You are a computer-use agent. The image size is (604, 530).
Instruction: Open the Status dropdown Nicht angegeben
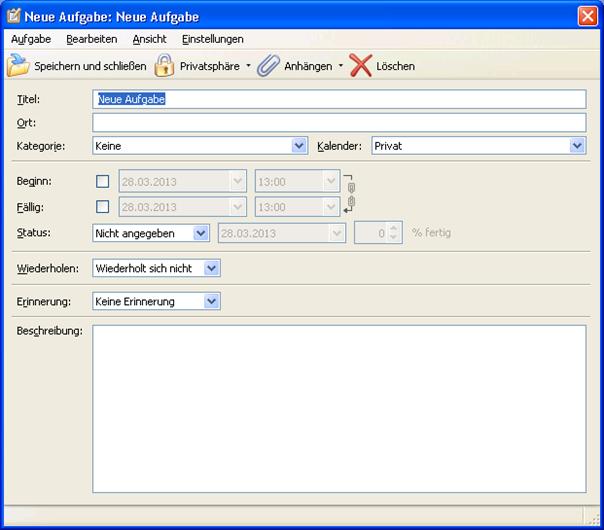click(151, 233)
